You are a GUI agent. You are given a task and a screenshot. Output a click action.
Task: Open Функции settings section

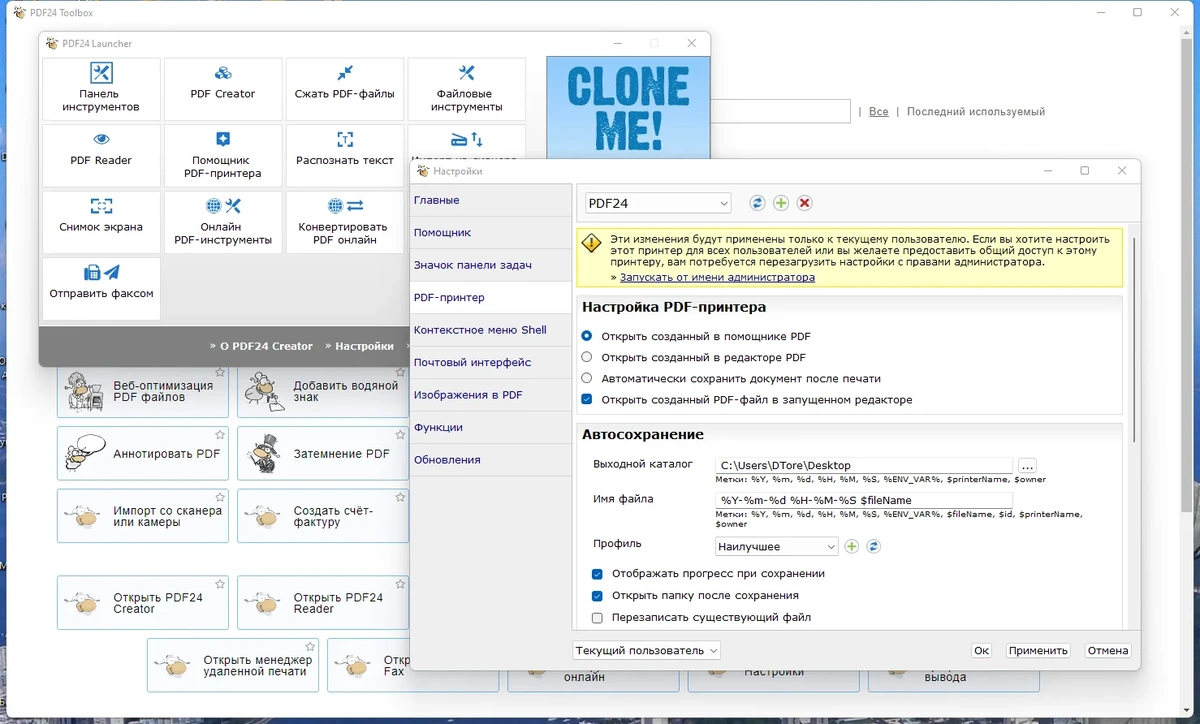click(x=490, y=427)
